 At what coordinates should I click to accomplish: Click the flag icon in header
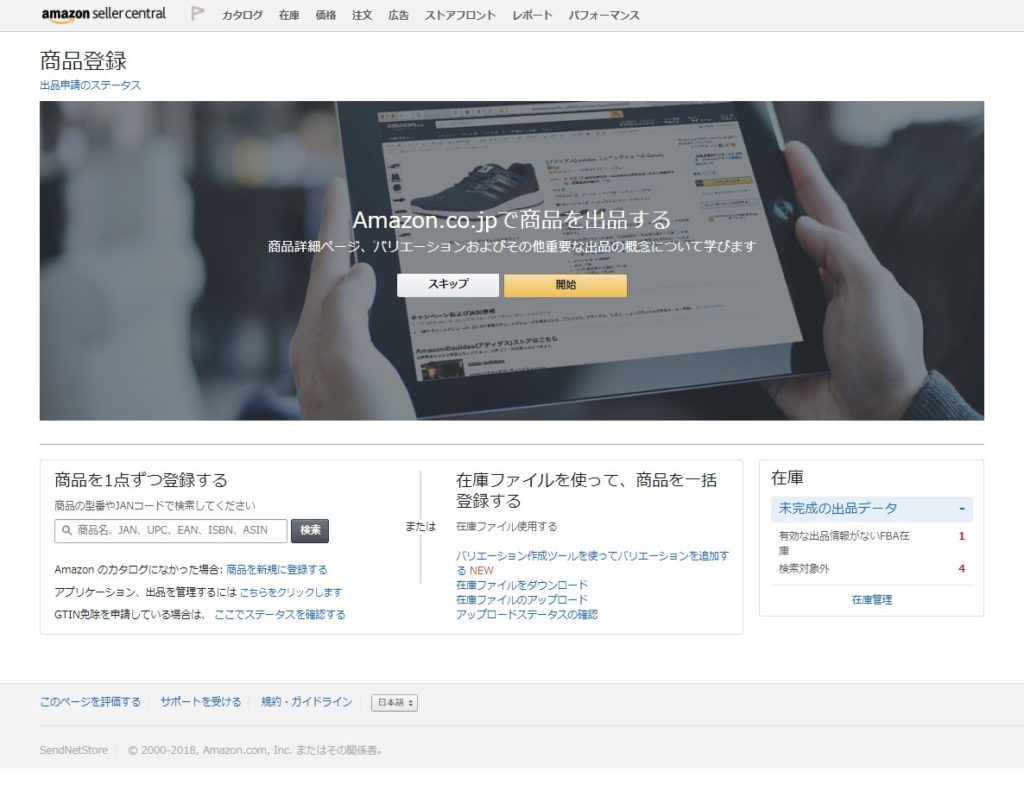coord(197,14)
